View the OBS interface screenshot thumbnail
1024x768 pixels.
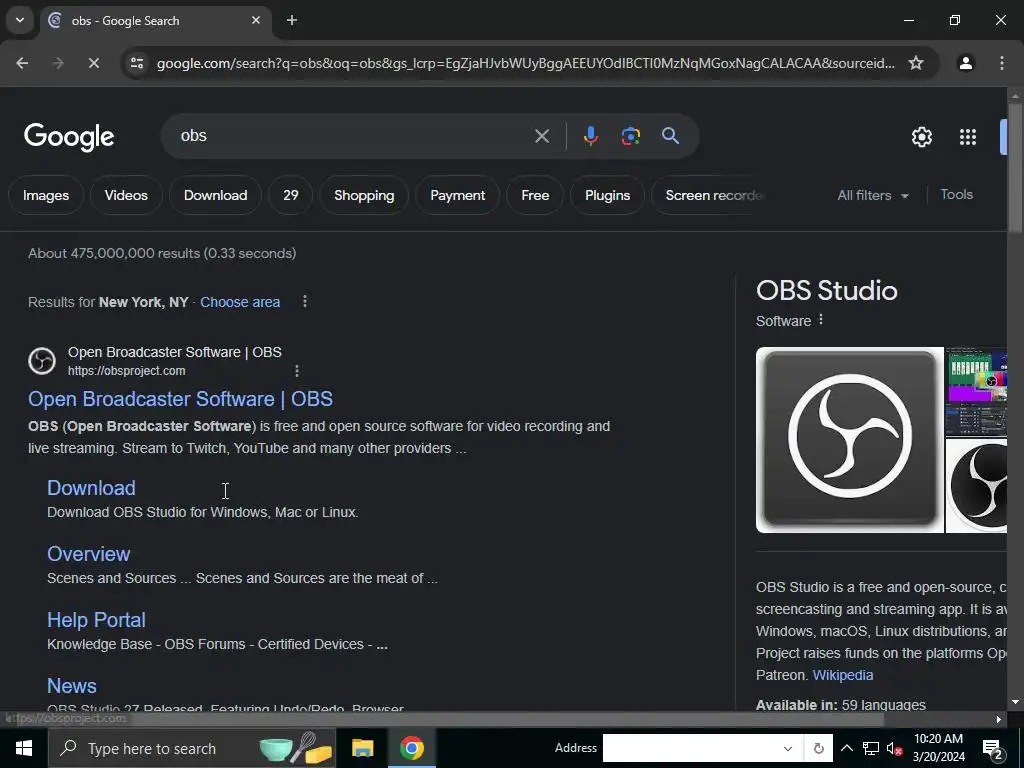coord(976,391)
